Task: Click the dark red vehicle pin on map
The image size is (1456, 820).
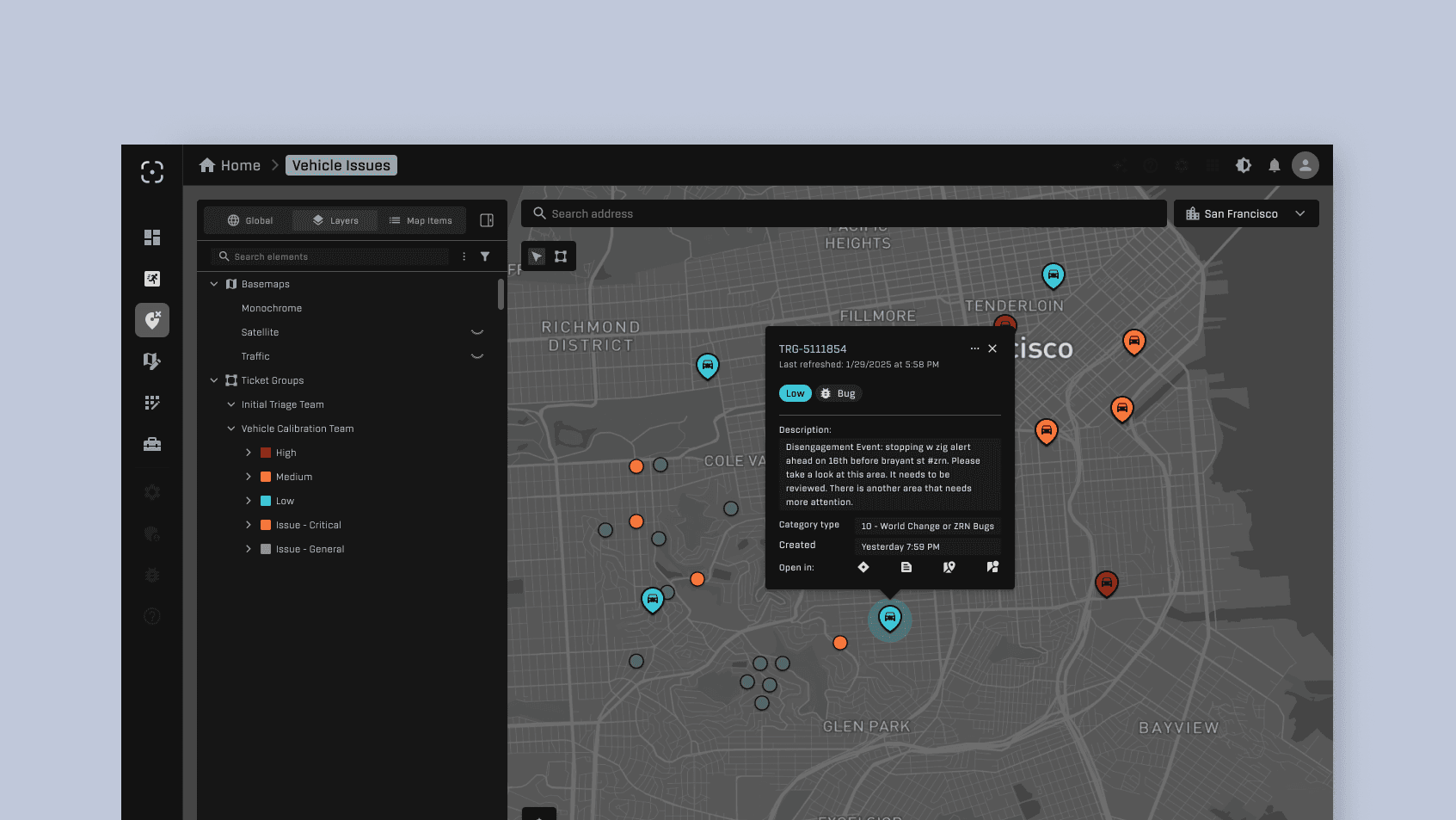Action: [1107, 584]
